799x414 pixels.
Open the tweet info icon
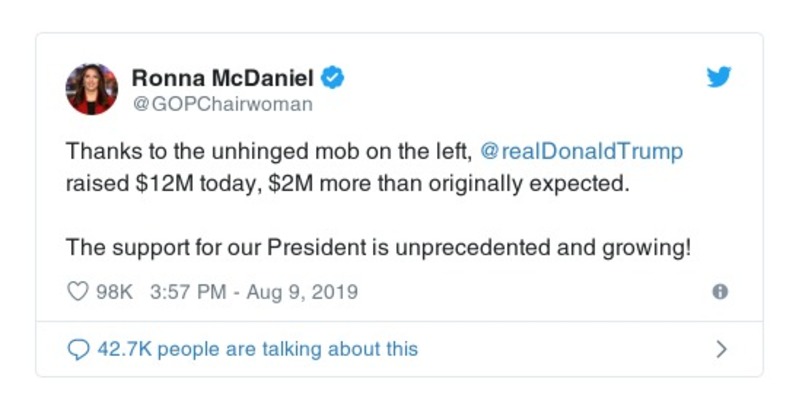click(x=719, y=292)
